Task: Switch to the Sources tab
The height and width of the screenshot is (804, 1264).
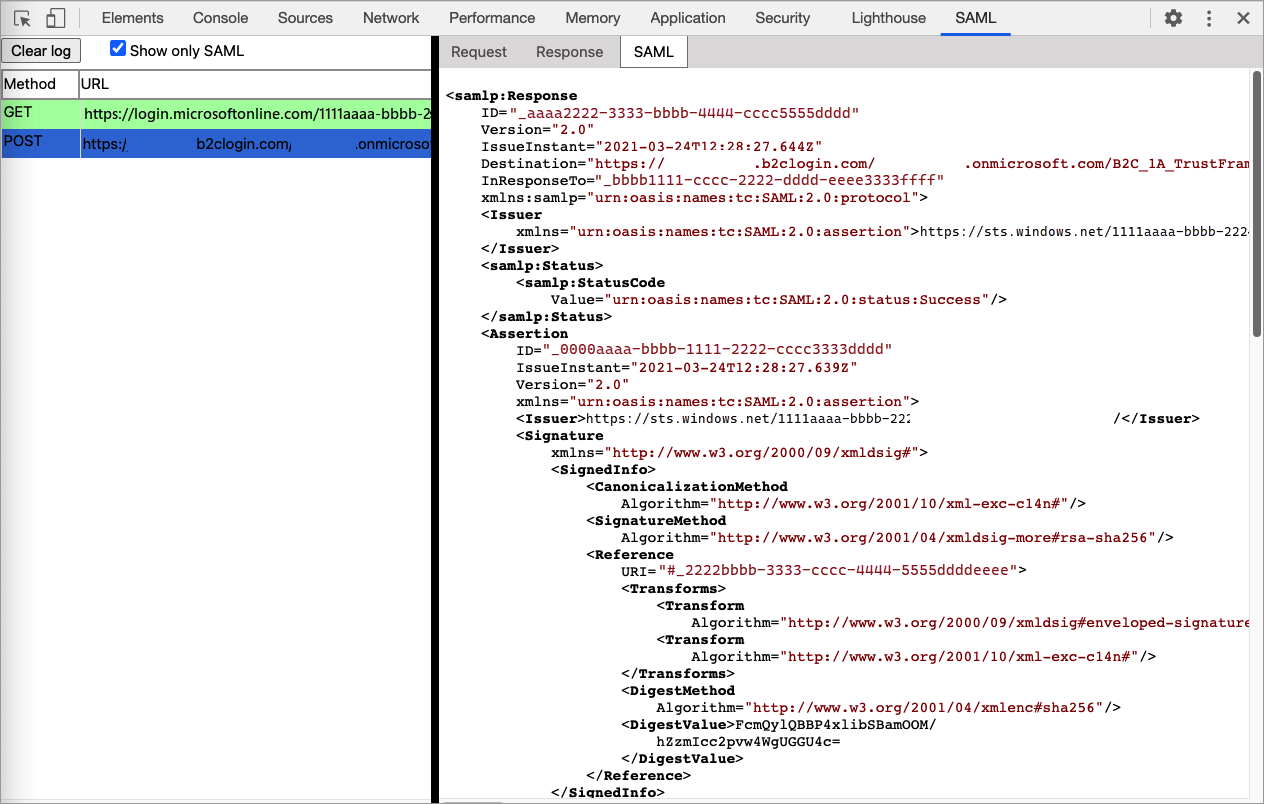Action: 305,17
